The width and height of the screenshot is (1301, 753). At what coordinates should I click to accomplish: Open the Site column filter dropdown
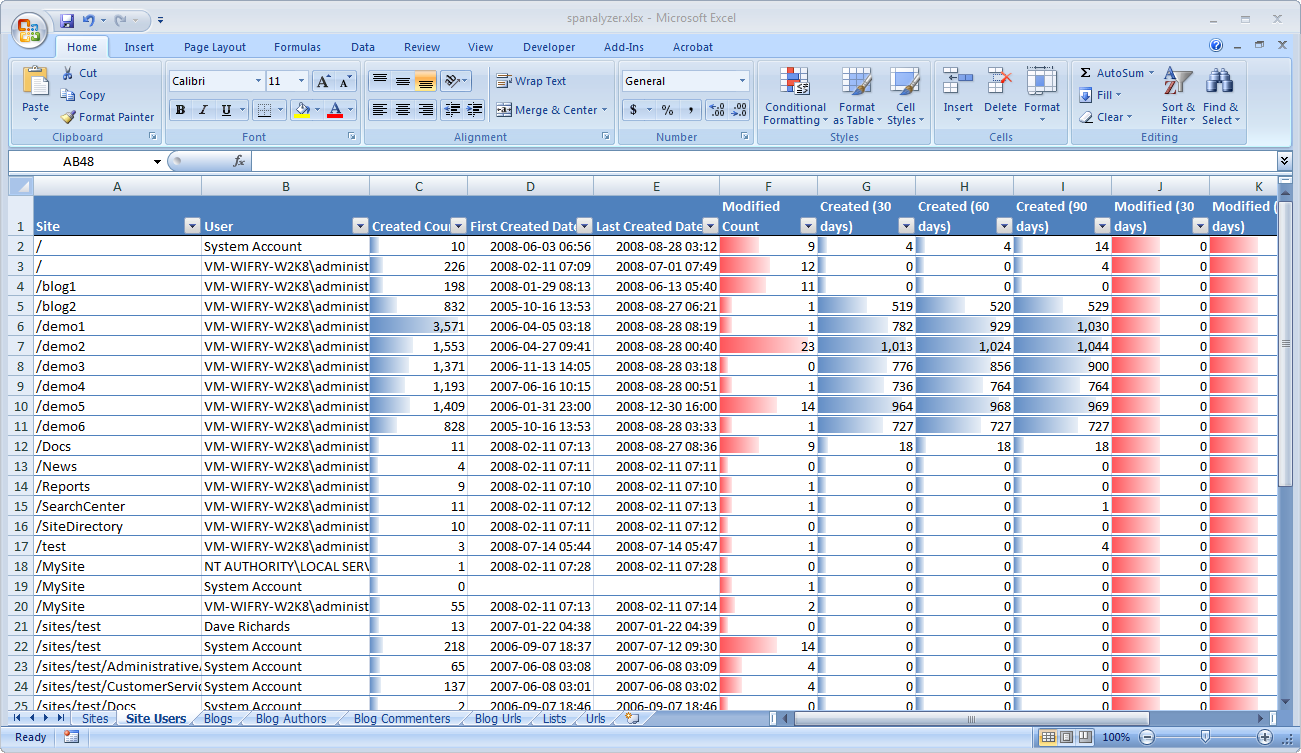click(192, 226)
